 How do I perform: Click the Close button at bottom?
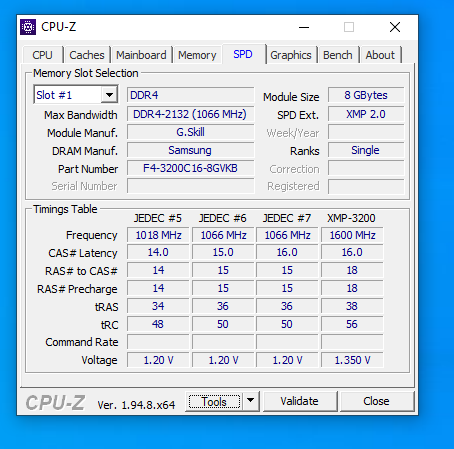pyautogui.click(x=376, y=401)
